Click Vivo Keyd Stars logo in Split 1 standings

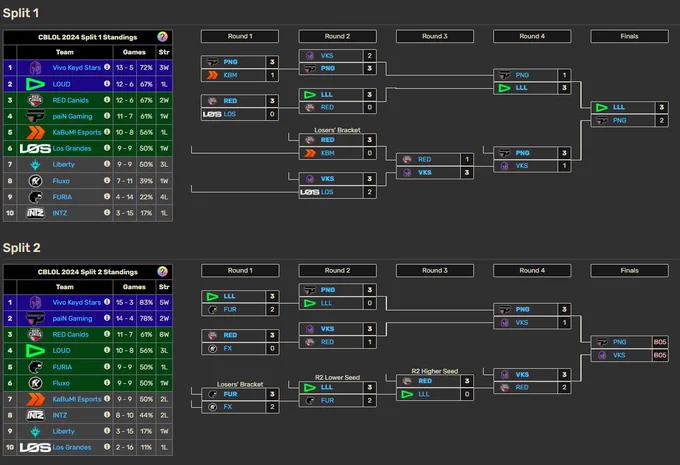(x=35, y=68)
